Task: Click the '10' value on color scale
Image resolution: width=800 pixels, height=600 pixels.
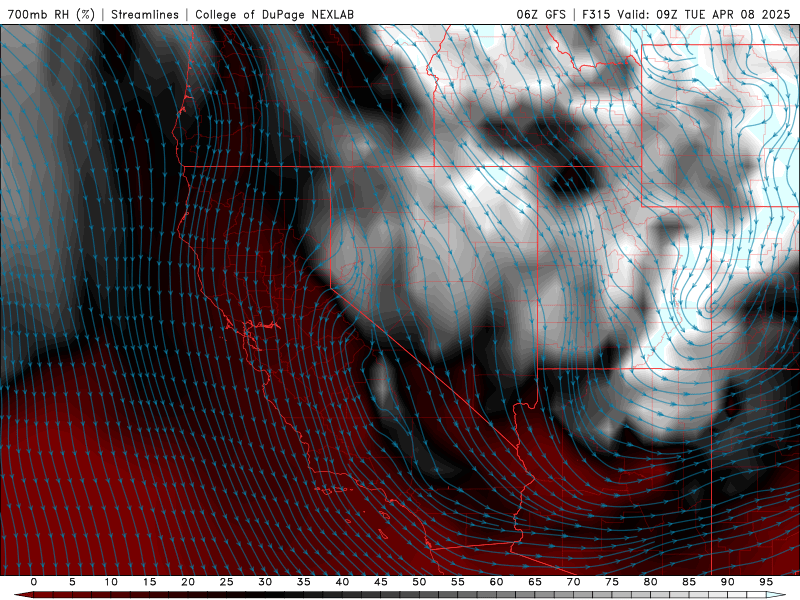Action: click(111, 582)
